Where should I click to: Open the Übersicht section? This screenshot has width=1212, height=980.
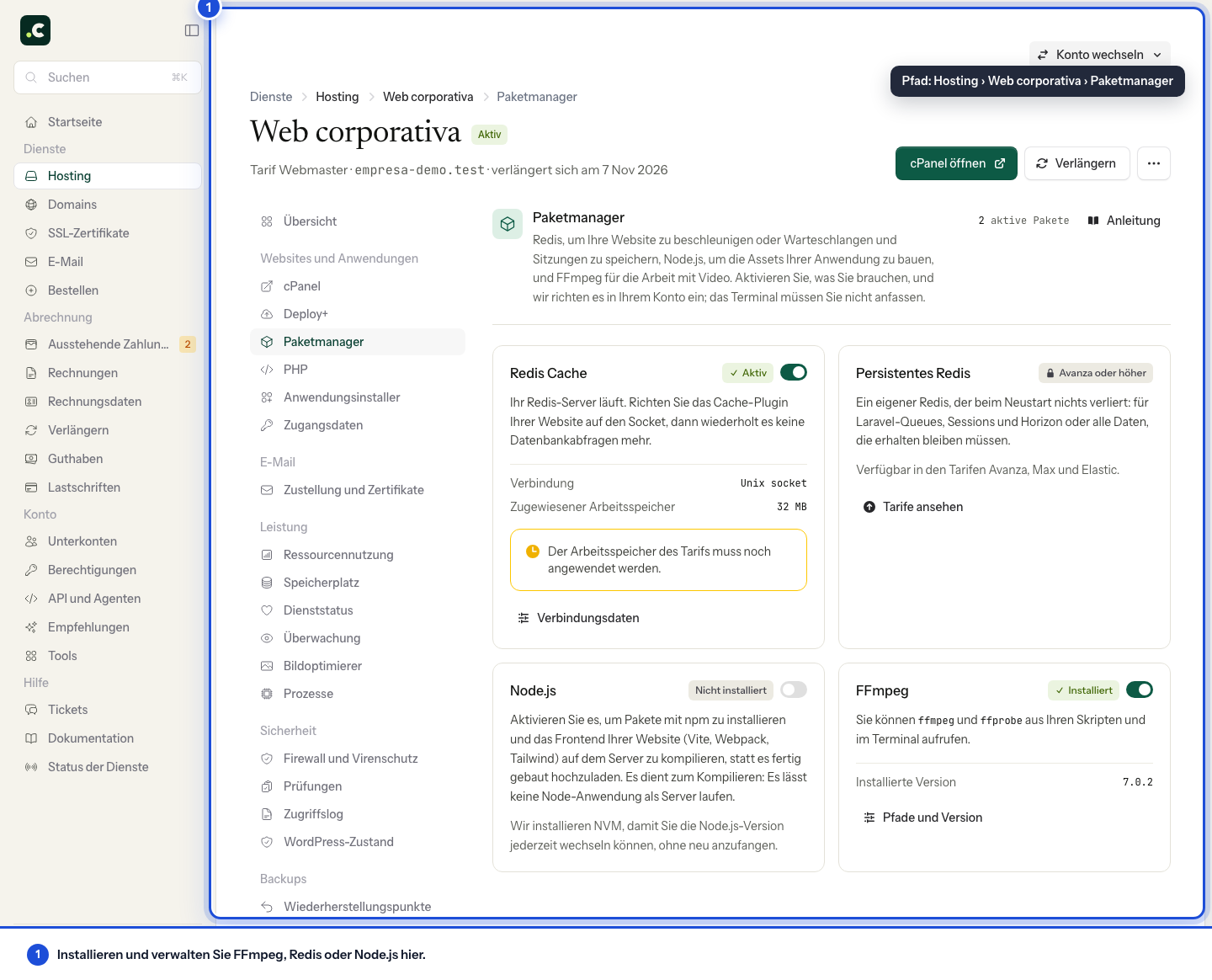click(x=358, y=221)
